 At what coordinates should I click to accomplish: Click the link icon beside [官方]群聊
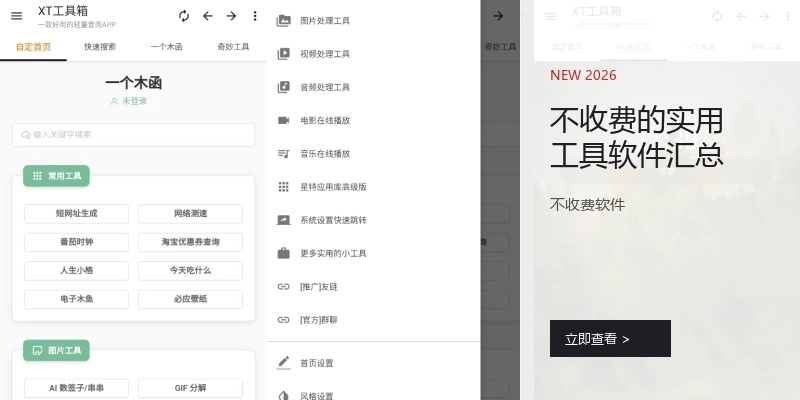[x=284, y=320]
